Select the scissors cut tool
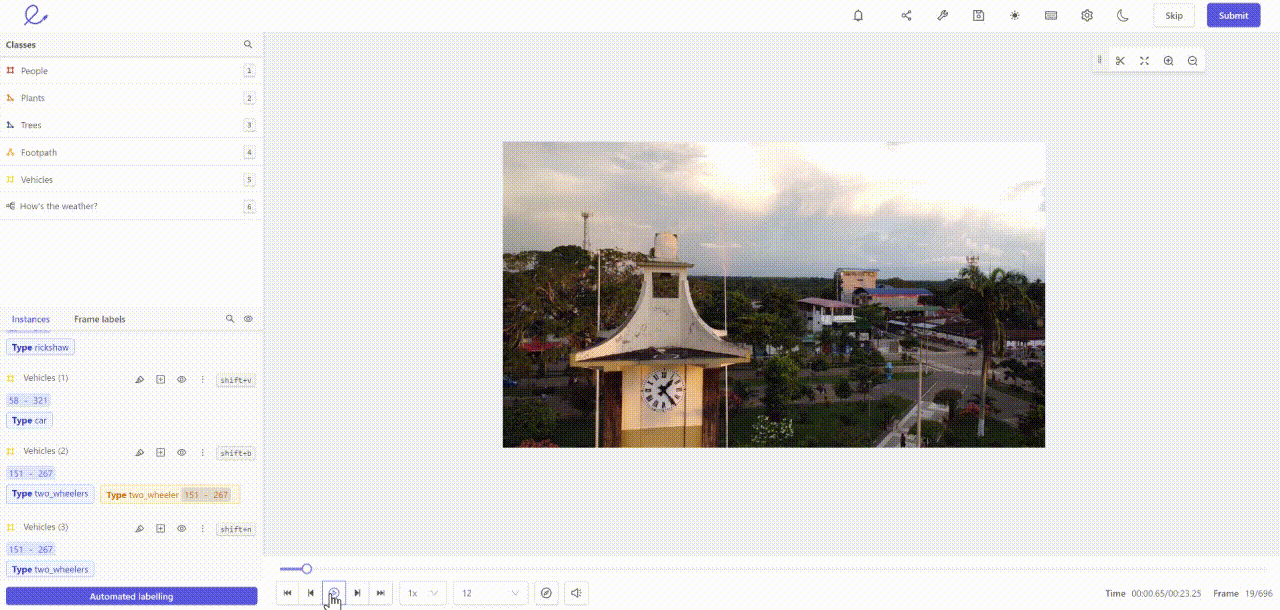This screenshot has height=610, width=1280. click(x=1120, y=61)
